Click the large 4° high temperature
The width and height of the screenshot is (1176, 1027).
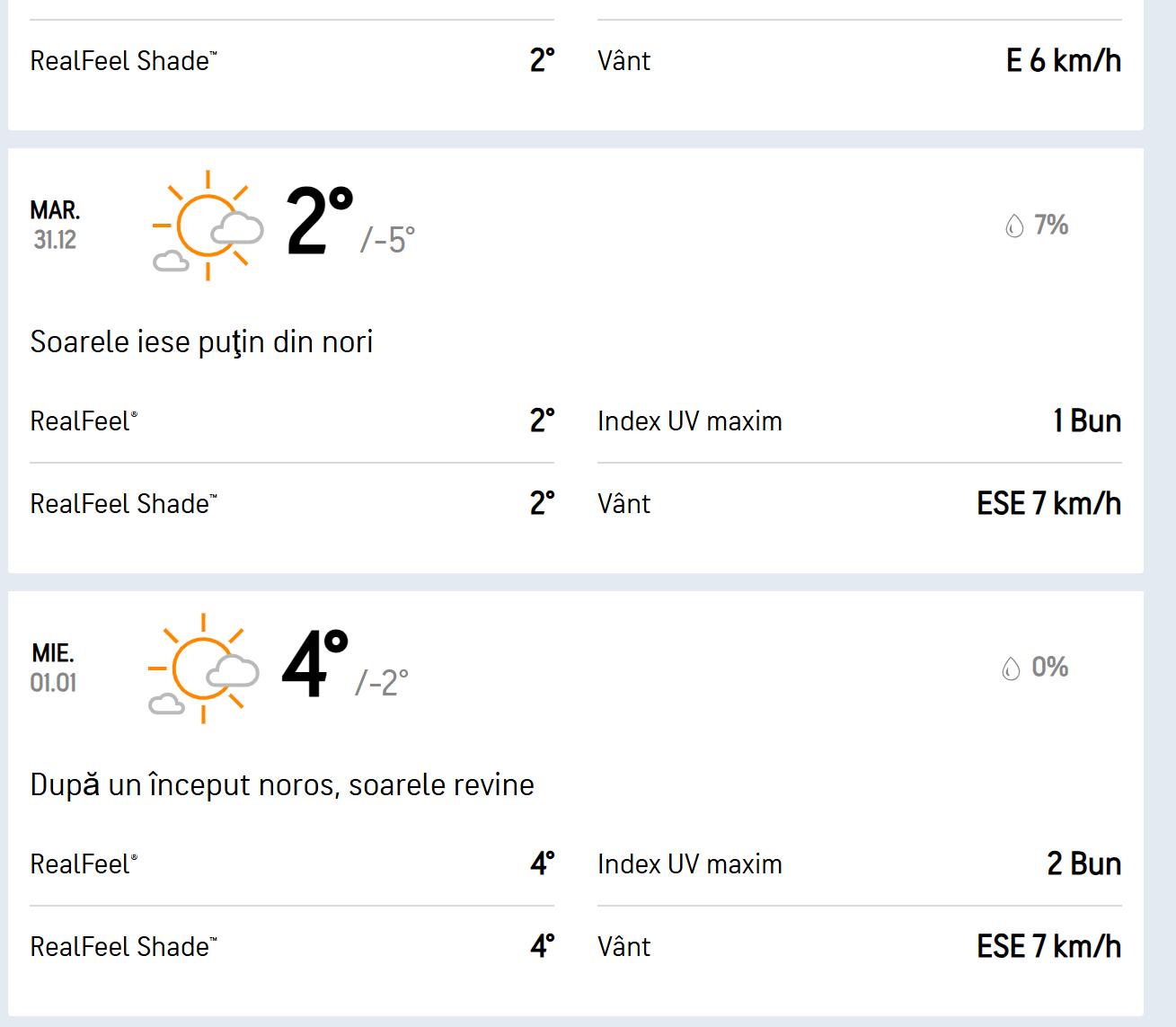[314, 664]
